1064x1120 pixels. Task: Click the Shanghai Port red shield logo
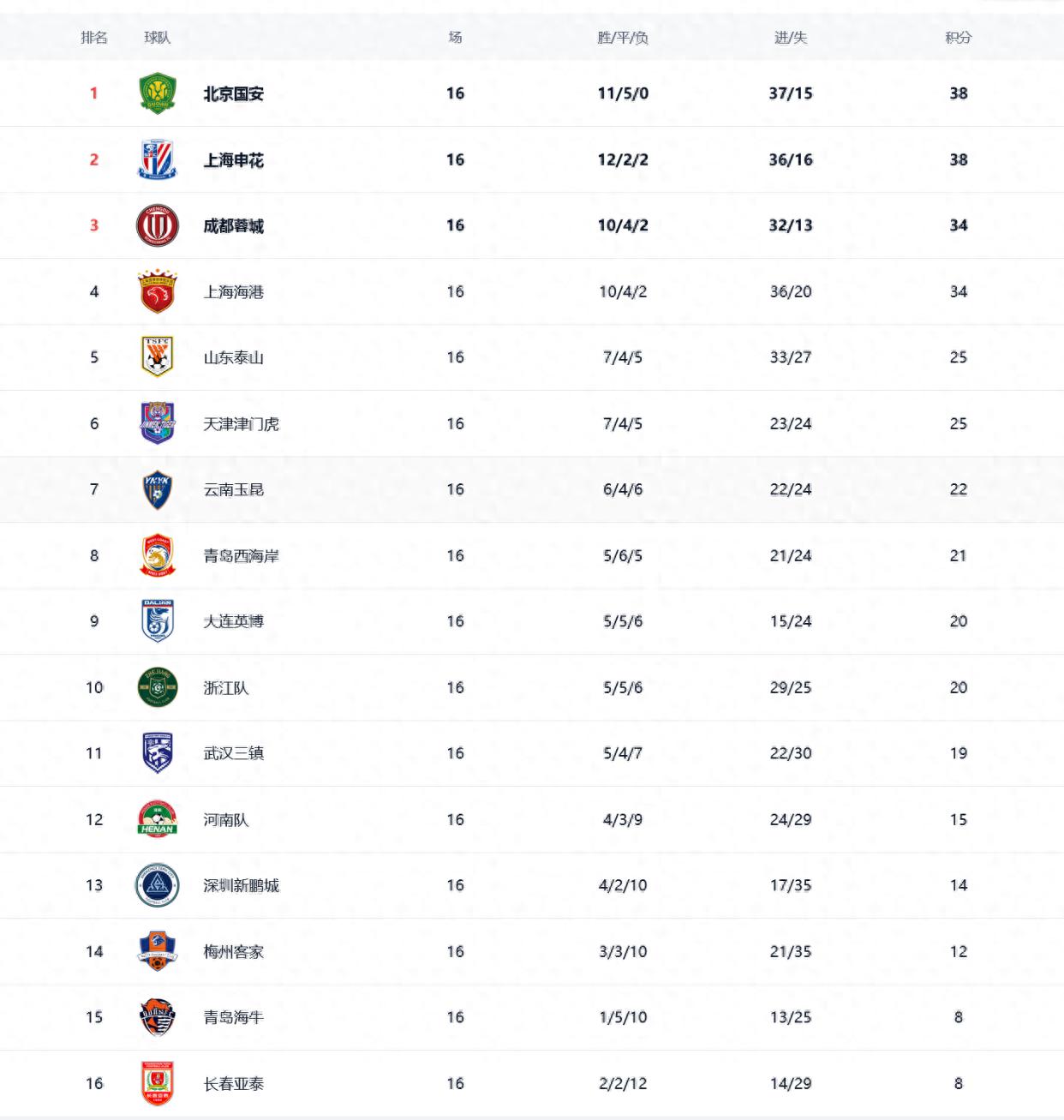pos(158,291)
